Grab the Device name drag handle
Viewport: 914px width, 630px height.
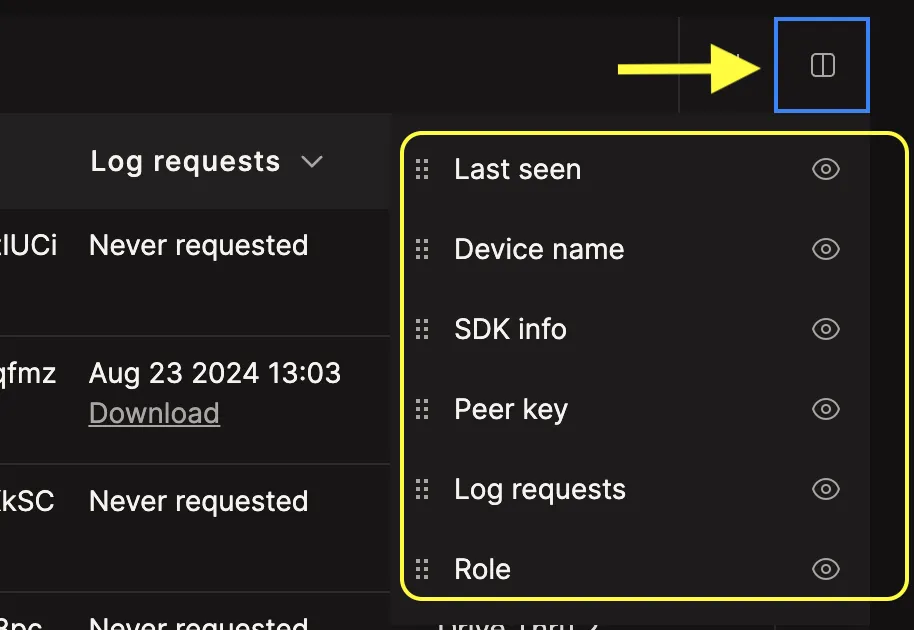tap(422, 249)
